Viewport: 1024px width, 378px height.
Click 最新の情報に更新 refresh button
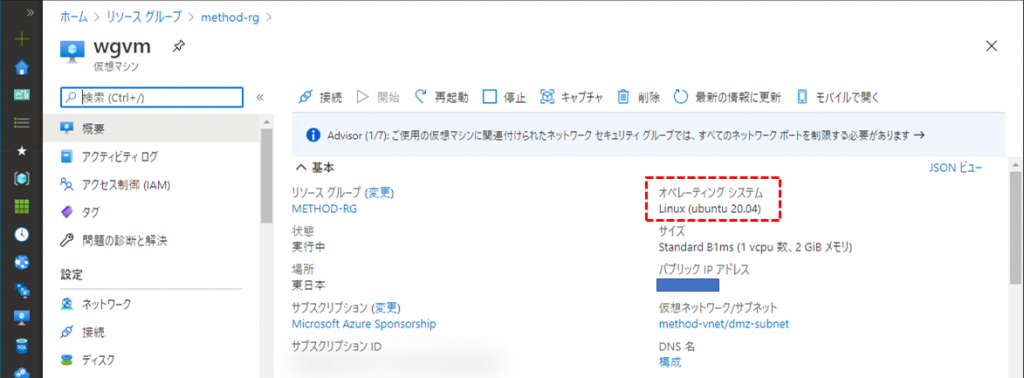pos(727,98)
